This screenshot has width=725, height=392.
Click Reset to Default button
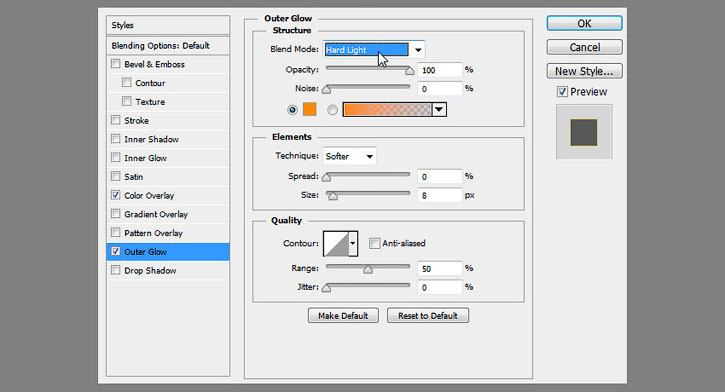point(428,316)
